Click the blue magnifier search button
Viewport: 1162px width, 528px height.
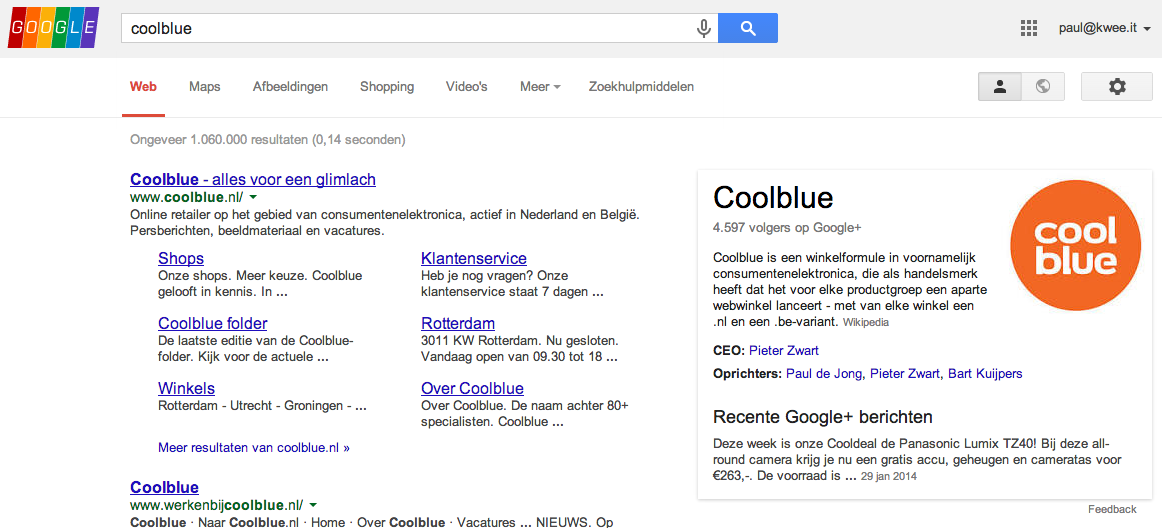(748, 28)
